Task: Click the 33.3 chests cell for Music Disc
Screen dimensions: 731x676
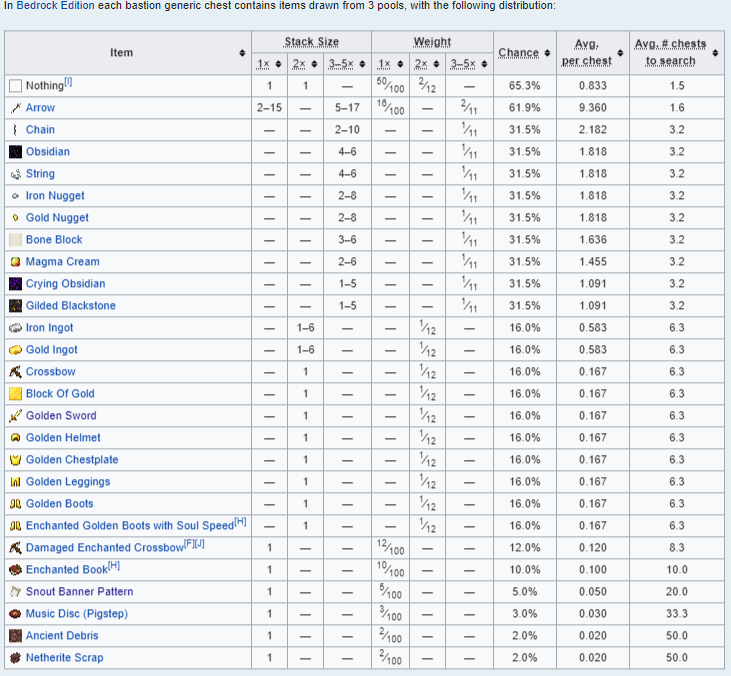Action: tap(676, 614)
